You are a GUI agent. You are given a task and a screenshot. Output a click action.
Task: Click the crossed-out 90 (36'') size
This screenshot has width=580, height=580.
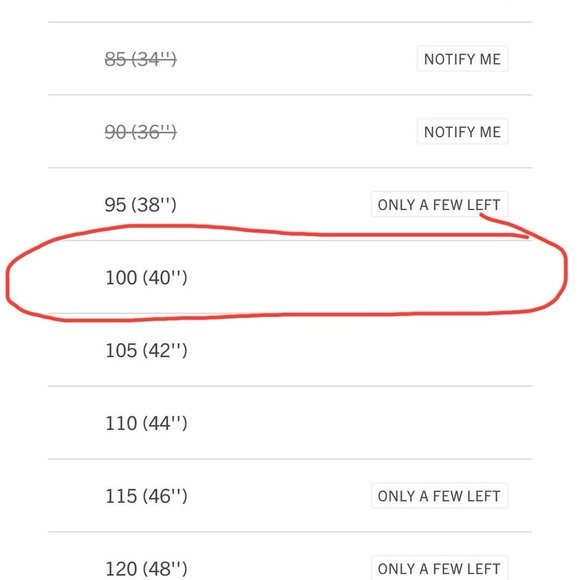[x=141, y=132]
